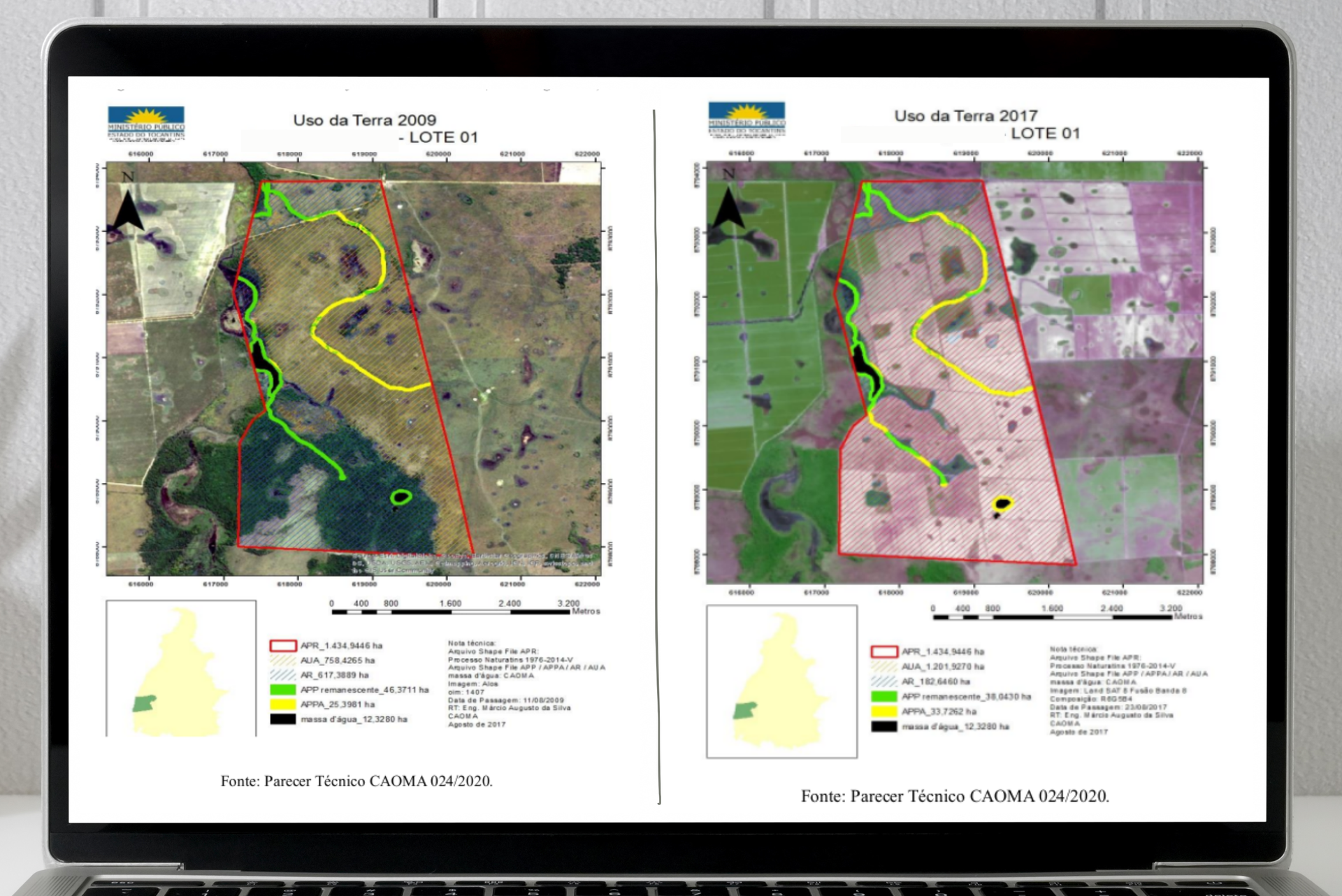Click the 'AR_182,6460 ha' legend label

point(936,681)
